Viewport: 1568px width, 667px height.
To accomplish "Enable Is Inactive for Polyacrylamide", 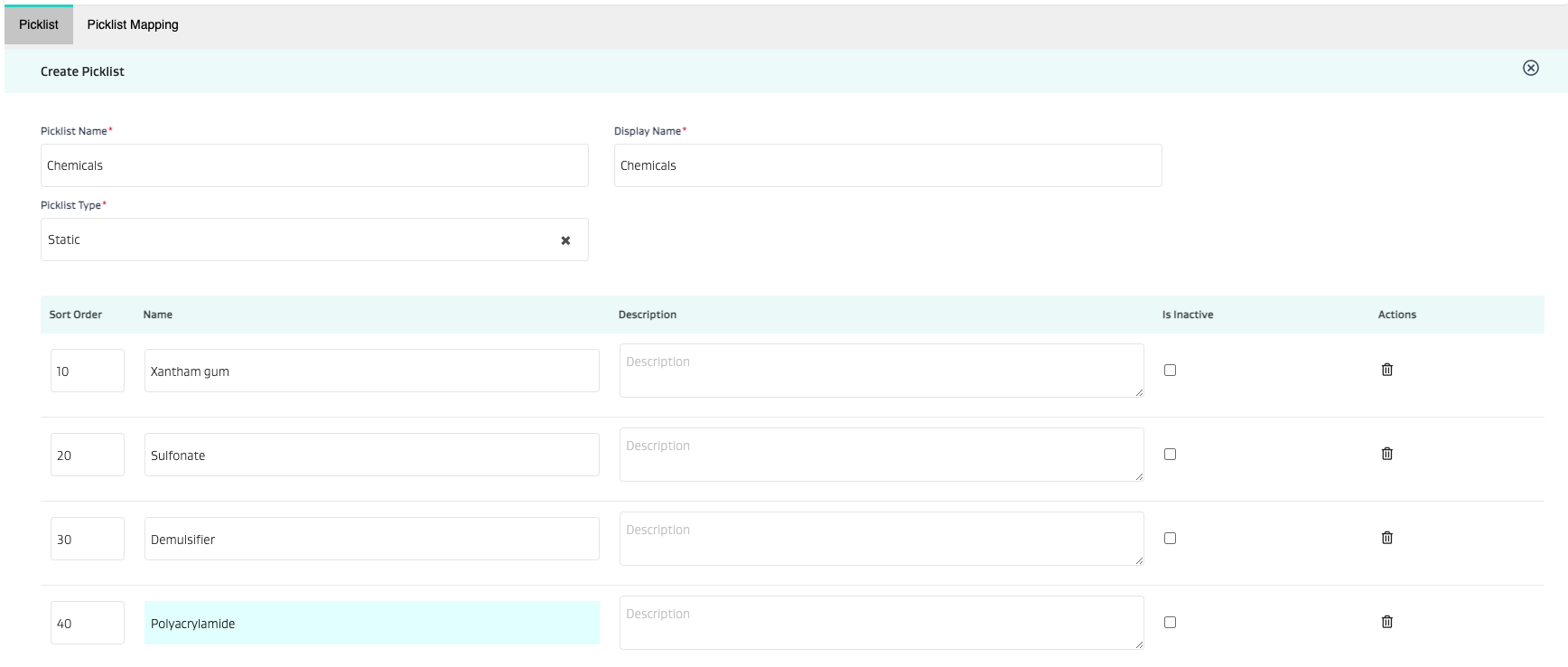I will [1170, 622].
